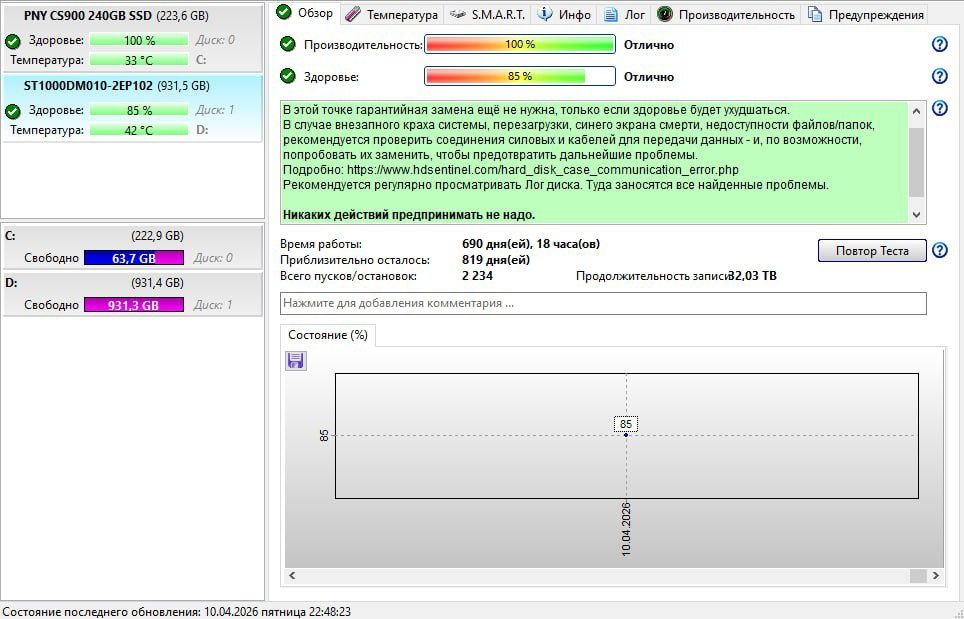The width and height of the screenshot is (964, 619).
Task: Click the S.M.A.R.T. tab icon
Action: tap(457, 15)
